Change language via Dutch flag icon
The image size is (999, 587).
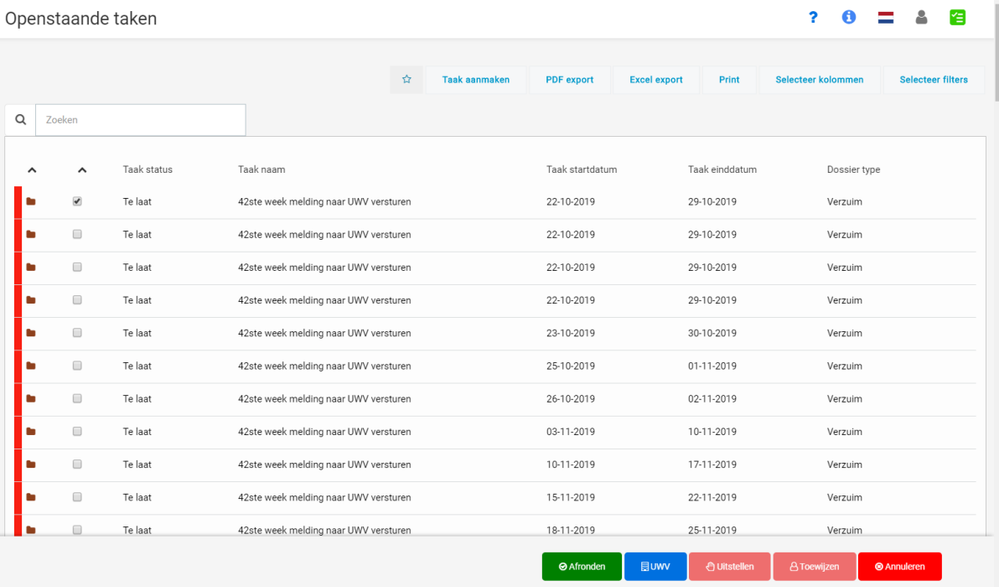pos(886,18)
